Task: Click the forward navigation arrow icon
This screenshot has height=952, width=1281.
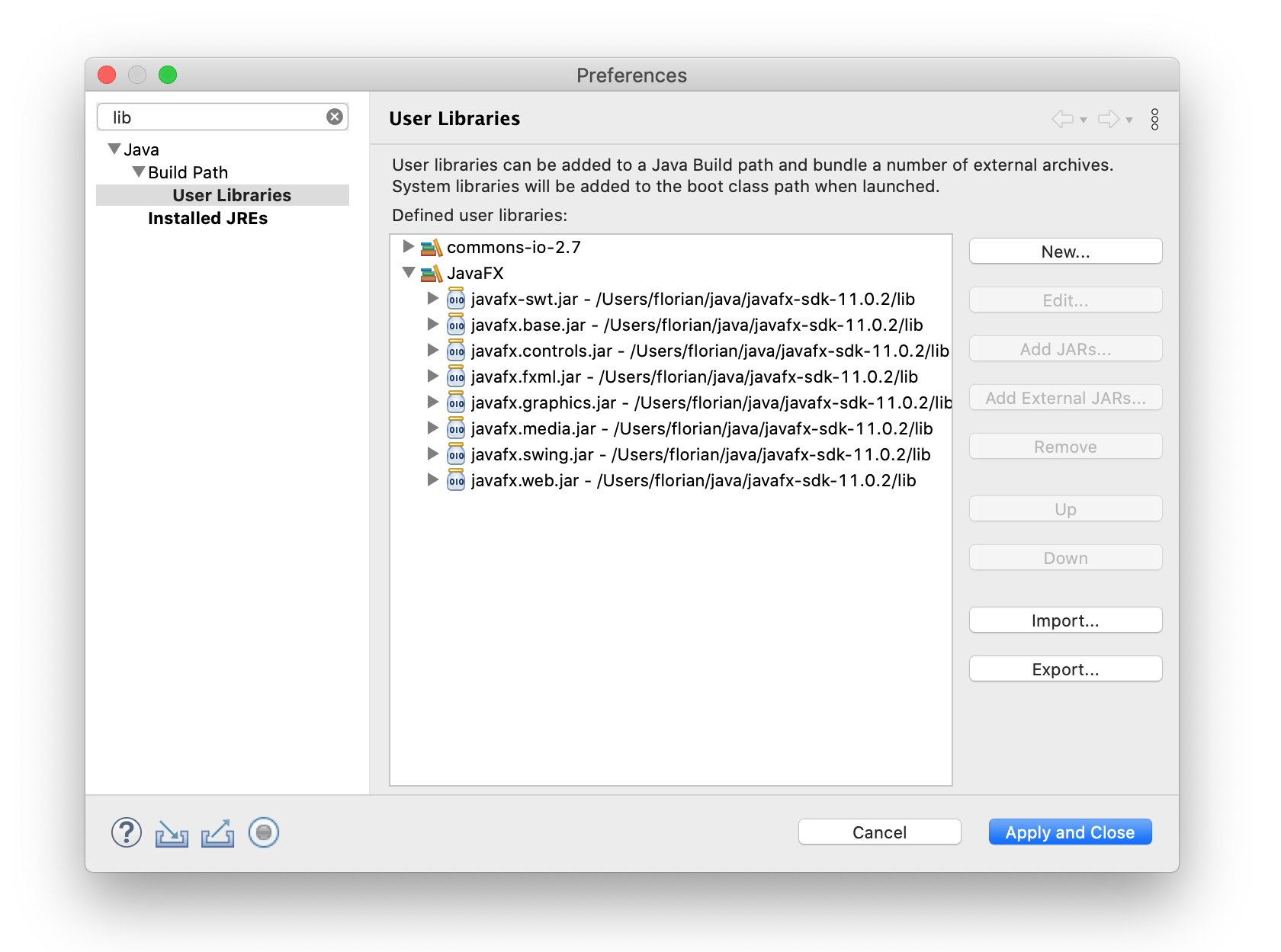Action: (x=1108, y=119)
